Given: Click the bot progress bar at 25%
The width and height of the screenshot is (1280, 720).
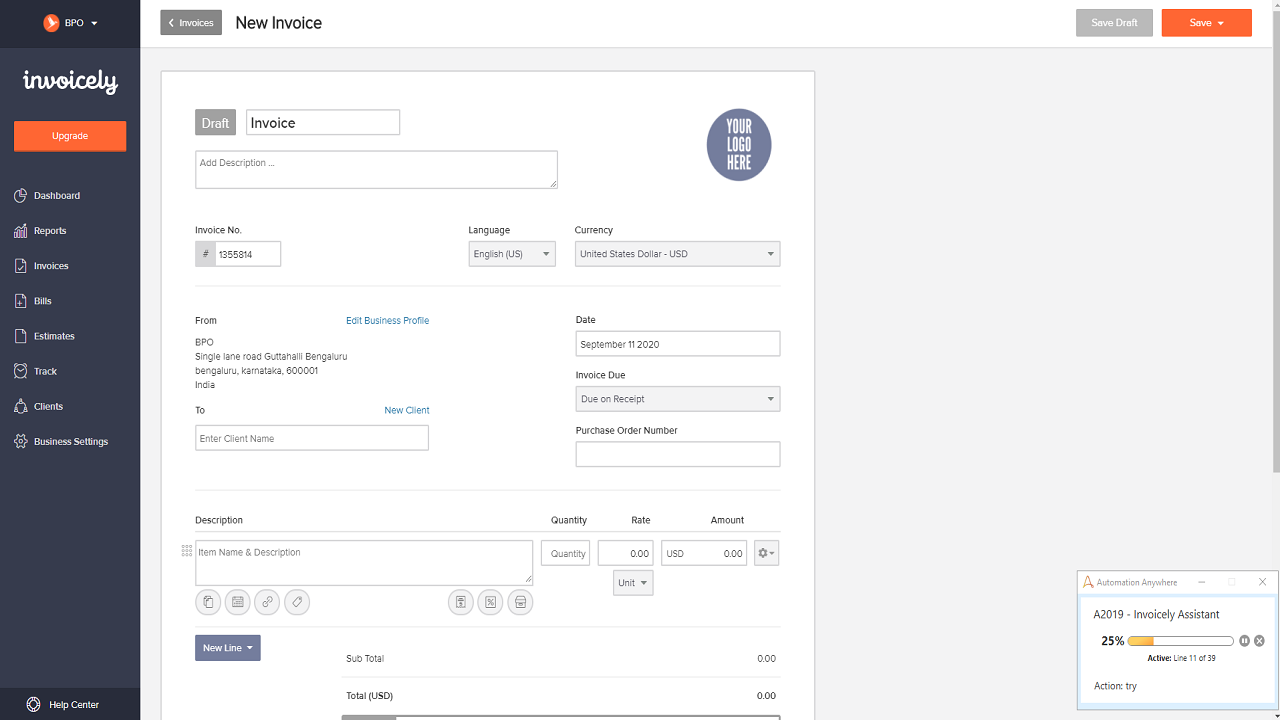Looking at the screenshot, I should (x=1180, y=641).
